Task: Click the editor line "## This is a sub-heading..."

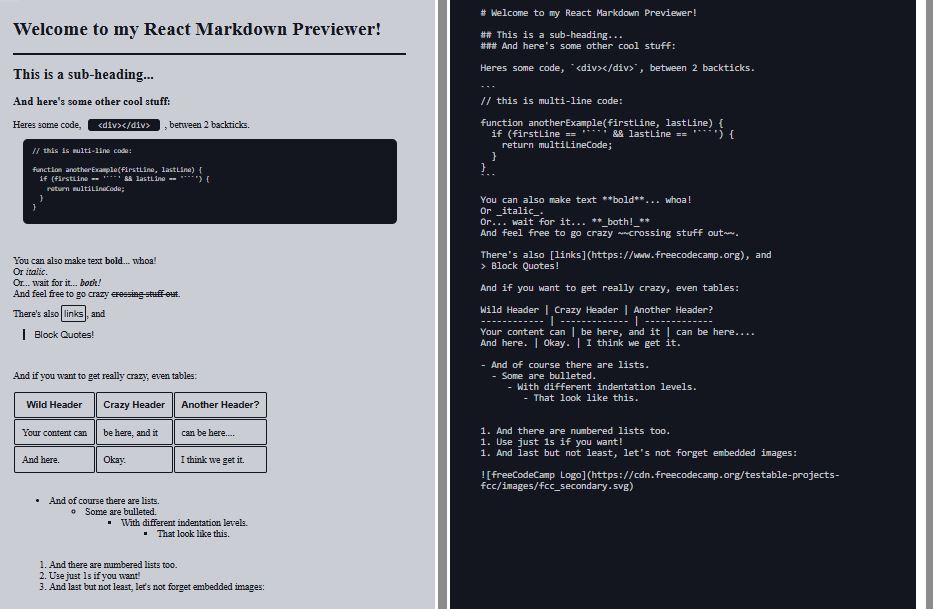Action: coord(552,35)
